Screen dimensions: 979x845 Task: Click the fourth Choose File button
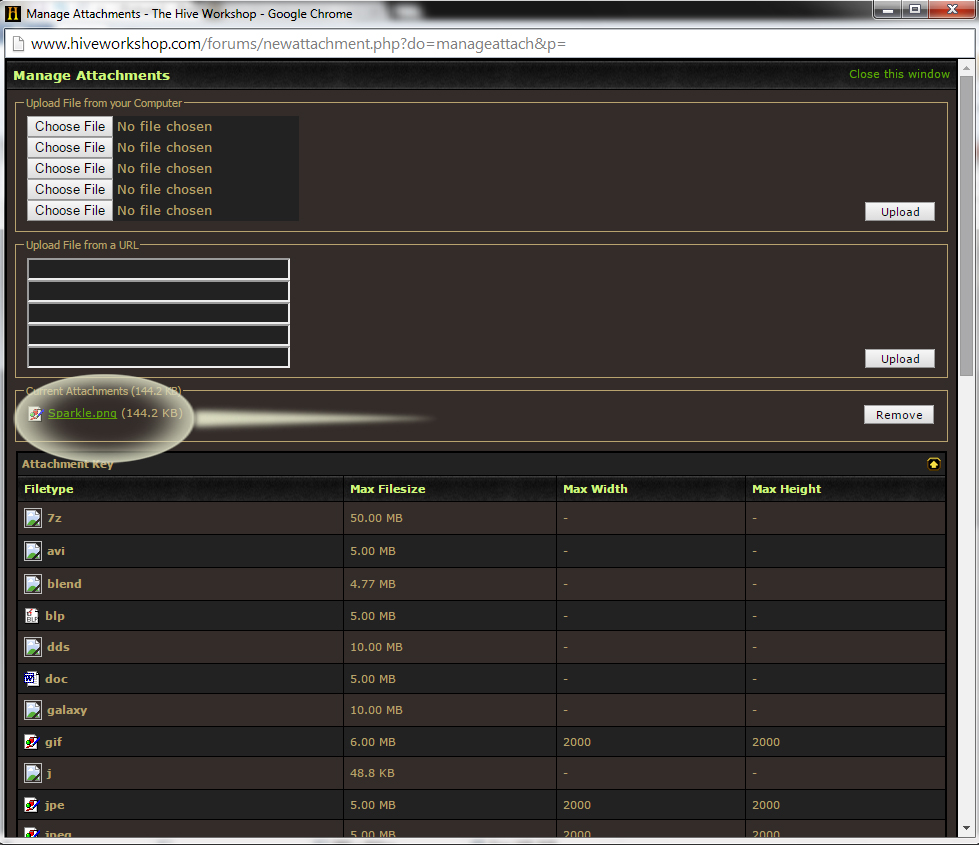(x=70, y=189)
